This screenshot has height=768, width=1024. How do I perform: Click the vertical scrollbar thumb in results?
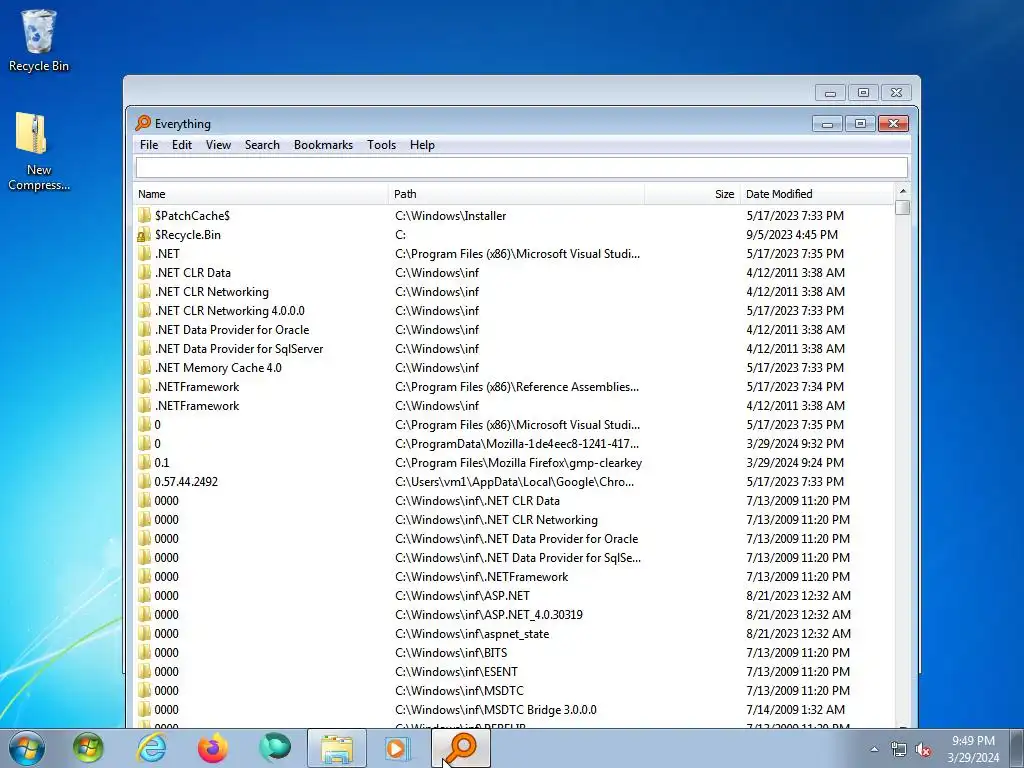point(903,208)
